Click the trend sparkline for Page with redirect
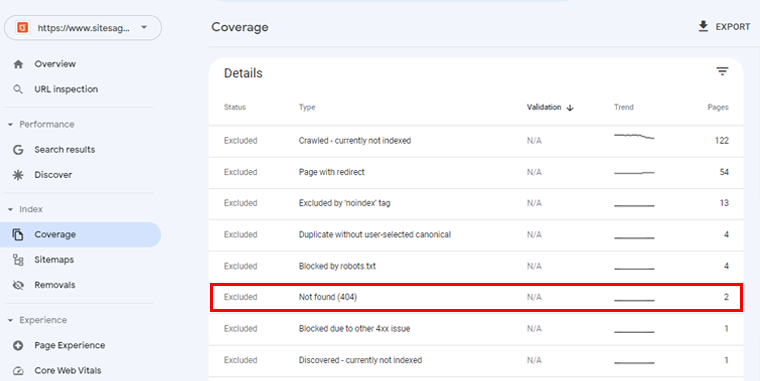760x381 pixels. pos(634,173)
